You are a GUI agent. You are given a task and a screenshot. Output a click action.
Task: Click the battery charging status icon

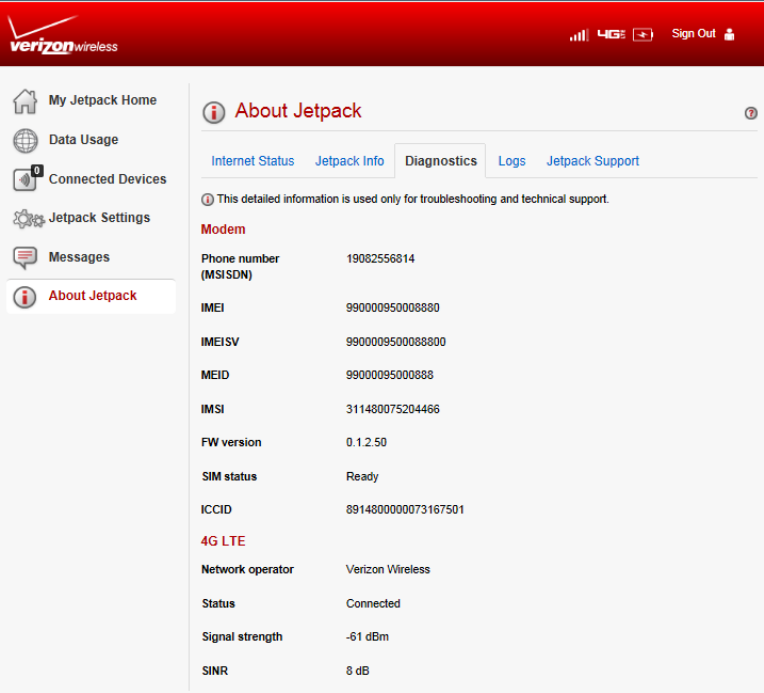coord(643,35)
